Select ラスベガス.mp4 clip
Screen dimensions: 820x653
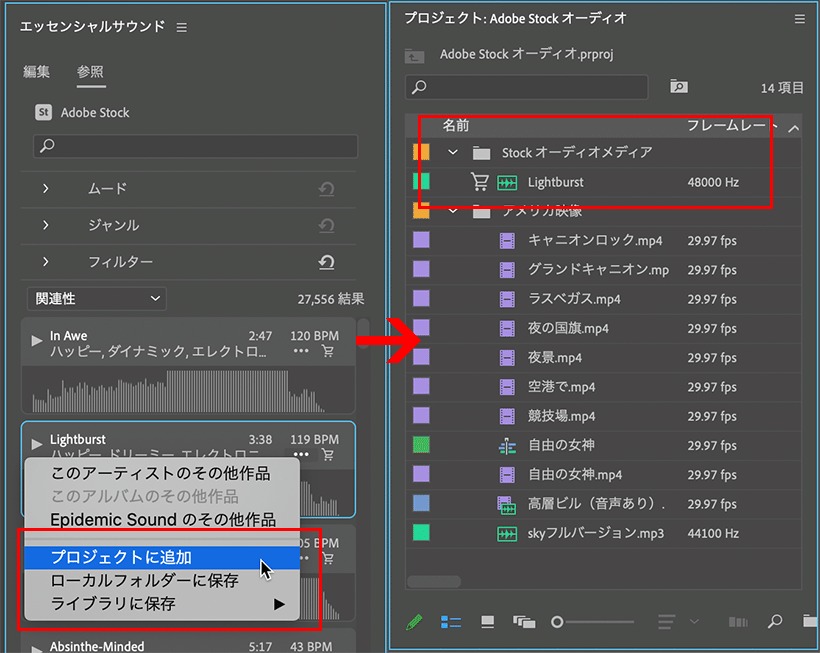click(x=574, y=299)
